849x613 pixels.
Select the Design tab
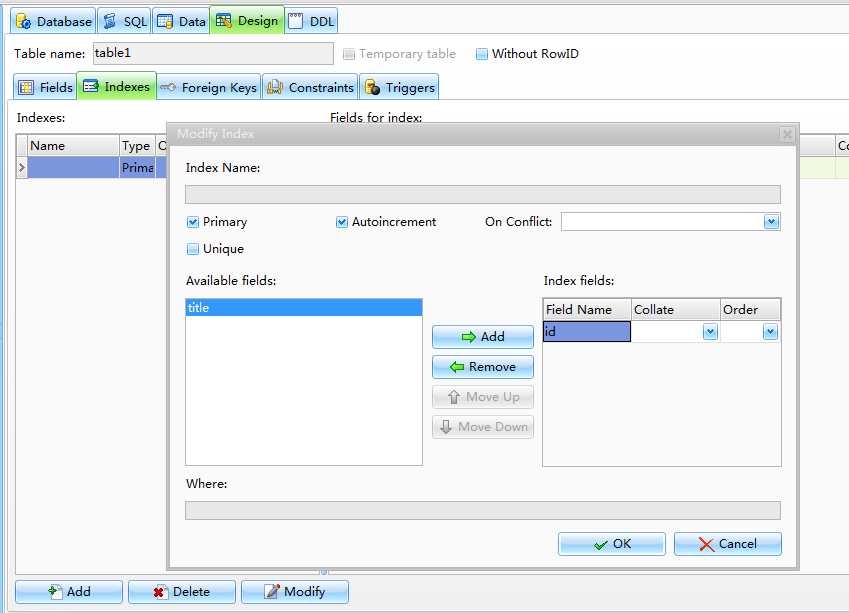point(247,21)
